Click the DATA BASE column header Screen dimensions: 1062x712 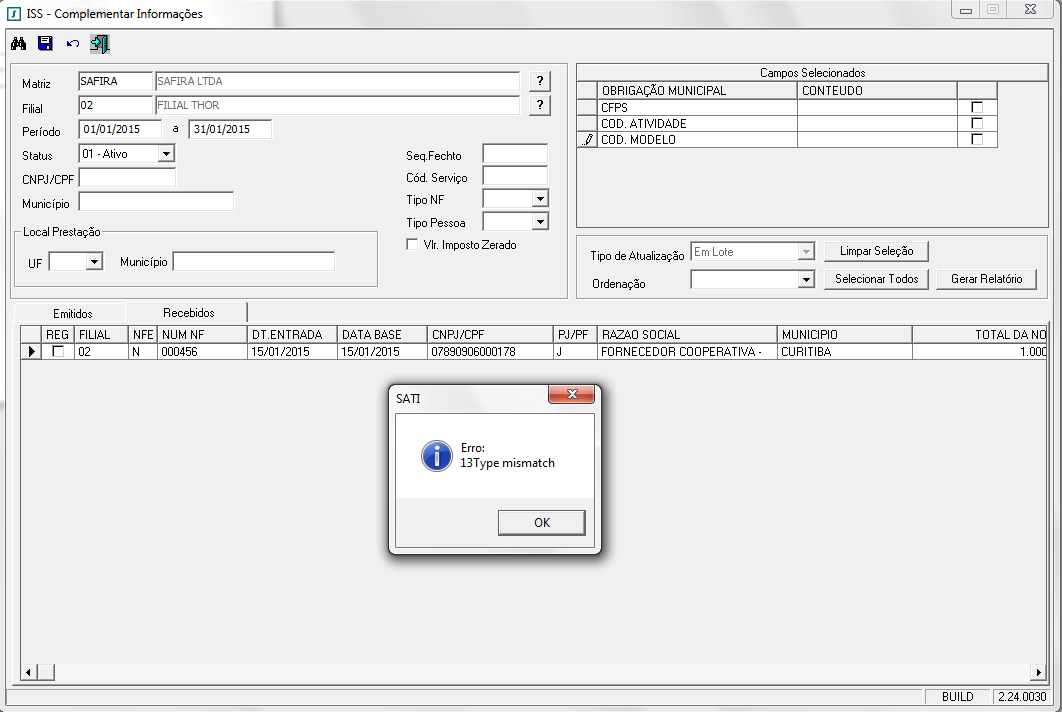(x=382, y=335)
